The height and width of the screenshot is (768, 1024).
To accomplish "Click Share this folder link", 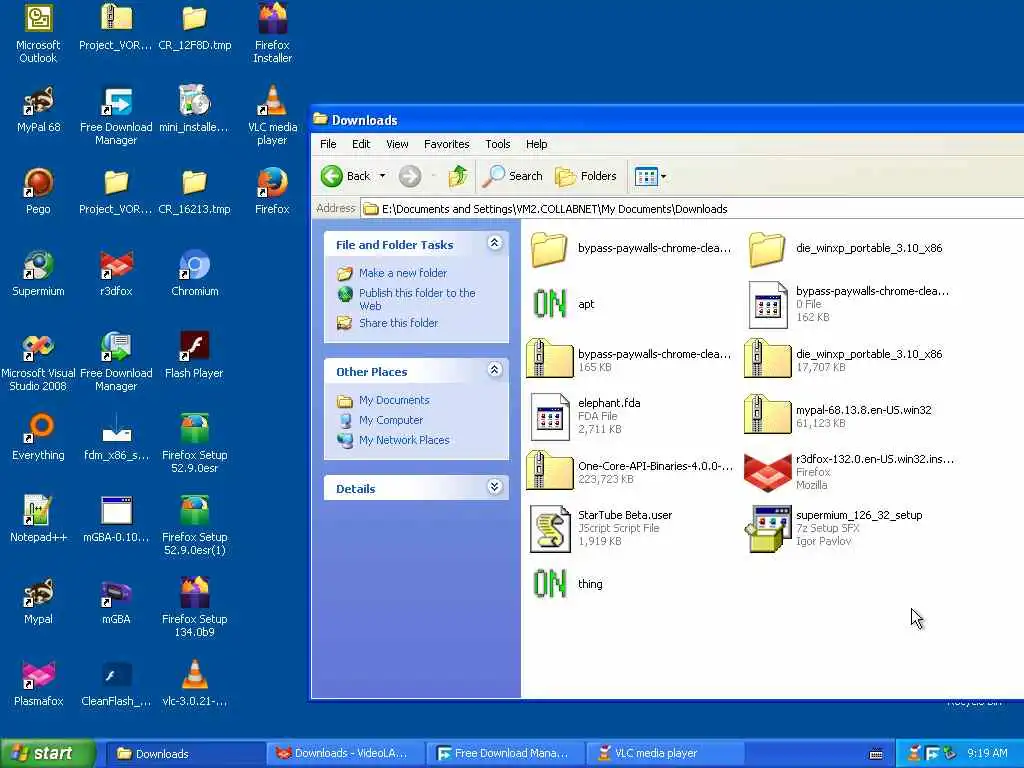I will (398, 323).
